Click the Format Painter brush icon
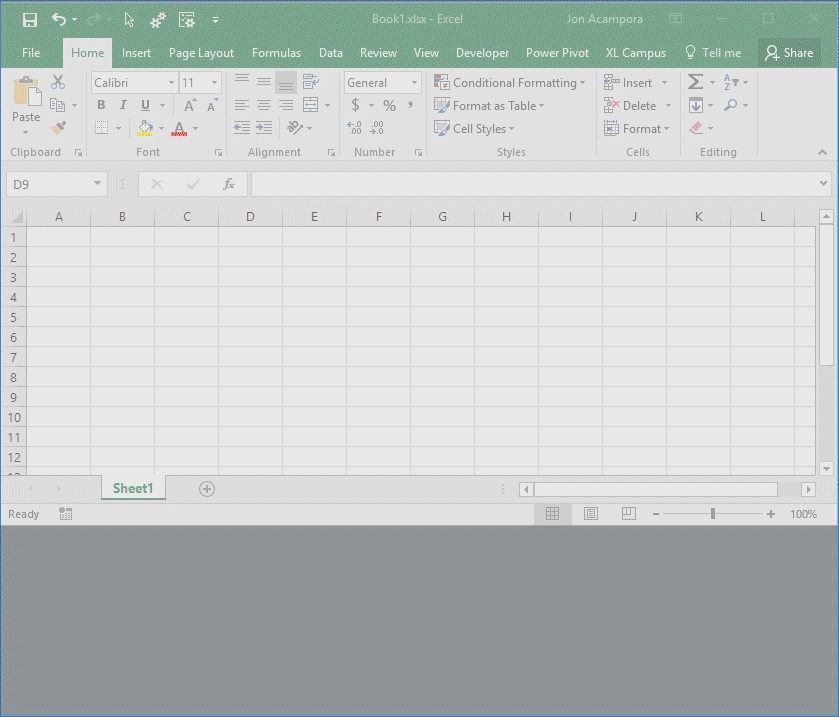 (x=58, y=128)
